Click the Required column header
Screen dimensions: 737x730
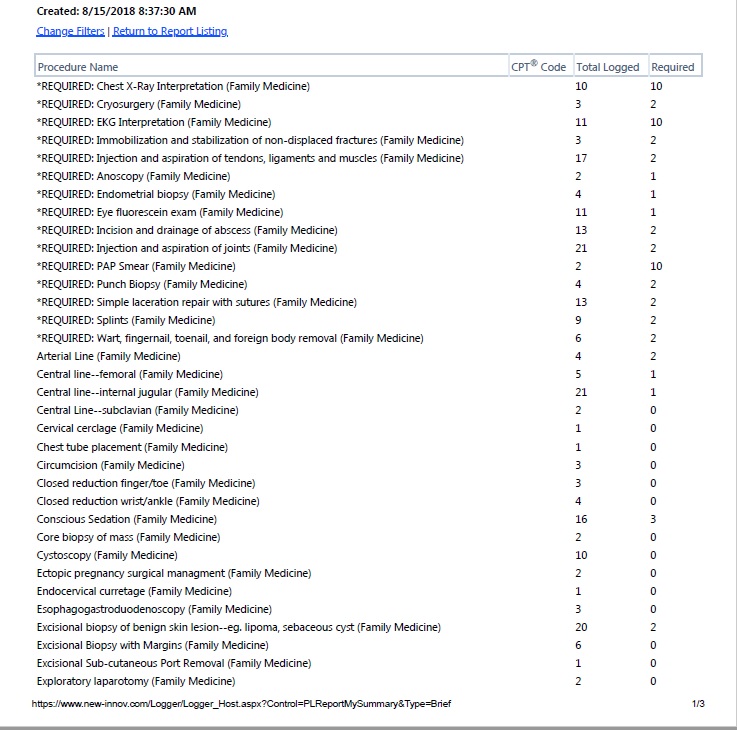coord(672,67)
